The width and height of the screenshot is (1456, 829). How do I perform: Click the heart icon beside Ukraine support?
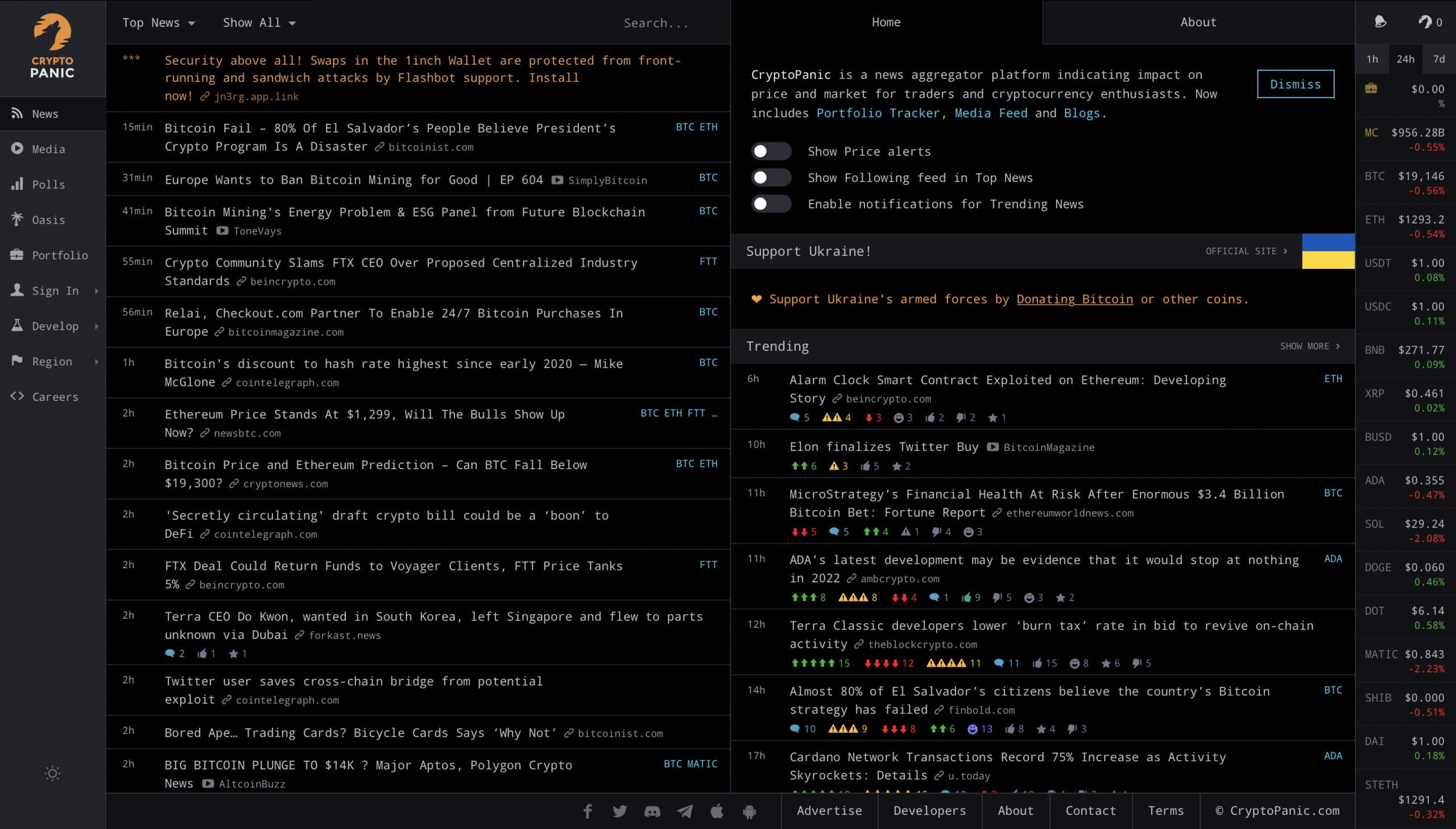(756, 299)
